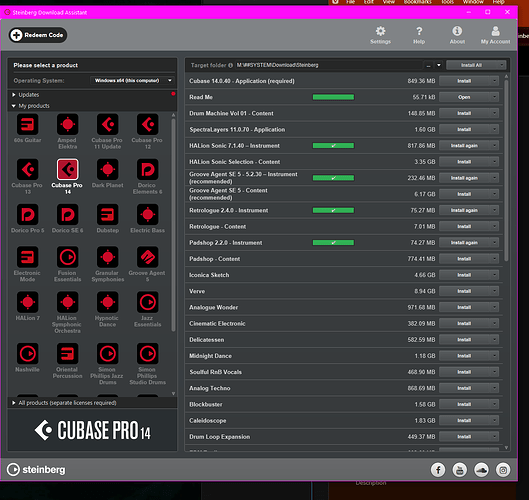
Task: Select Oriental Percussion product icon
Action: (67, 354)
